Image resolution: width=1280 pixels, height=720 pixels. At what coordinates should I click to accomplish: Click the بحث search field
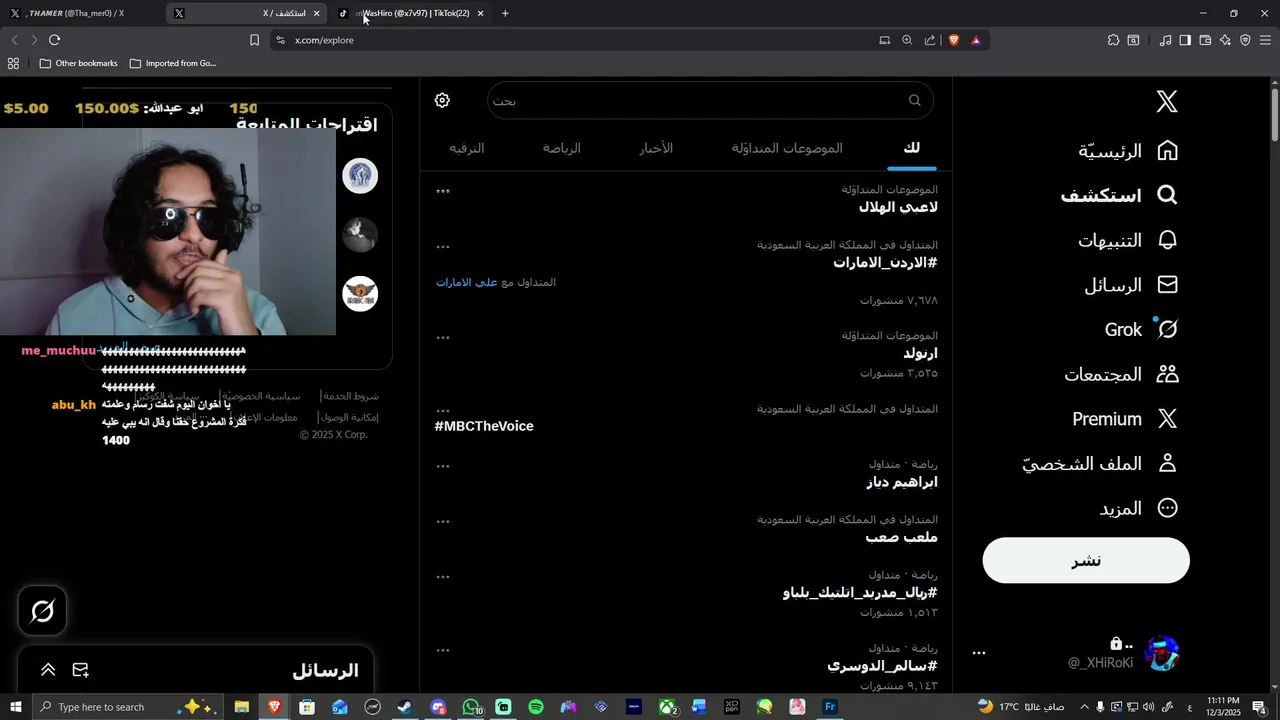[710, 100]
